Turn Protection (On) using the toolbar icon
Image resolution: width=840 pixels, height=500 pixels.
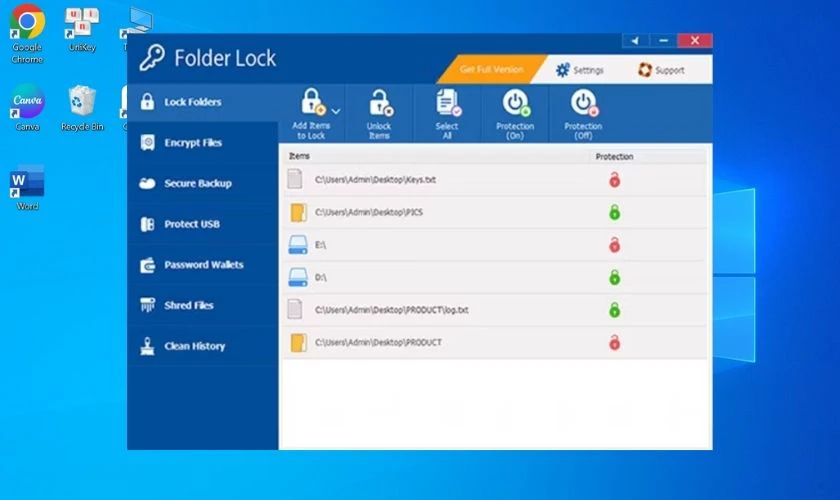tap(516, 102)
